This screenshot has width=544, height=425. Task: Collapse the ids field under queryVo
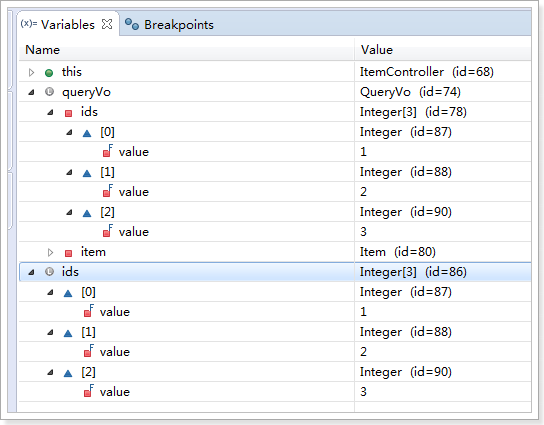tap(50, 112)
